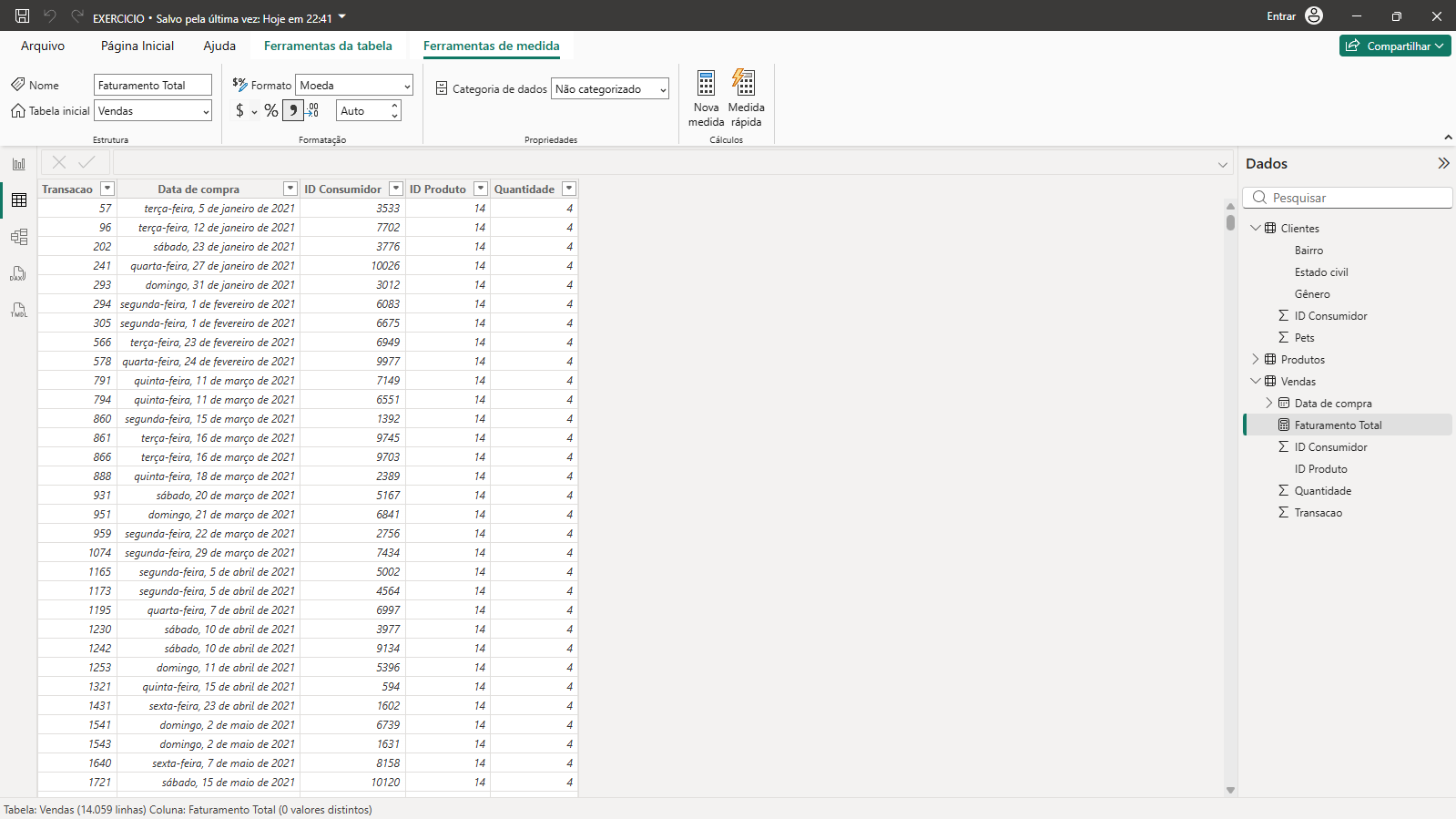Cancel formula with X icon
This screenshot has width=1456, height=819.
(x=59, y=162)
